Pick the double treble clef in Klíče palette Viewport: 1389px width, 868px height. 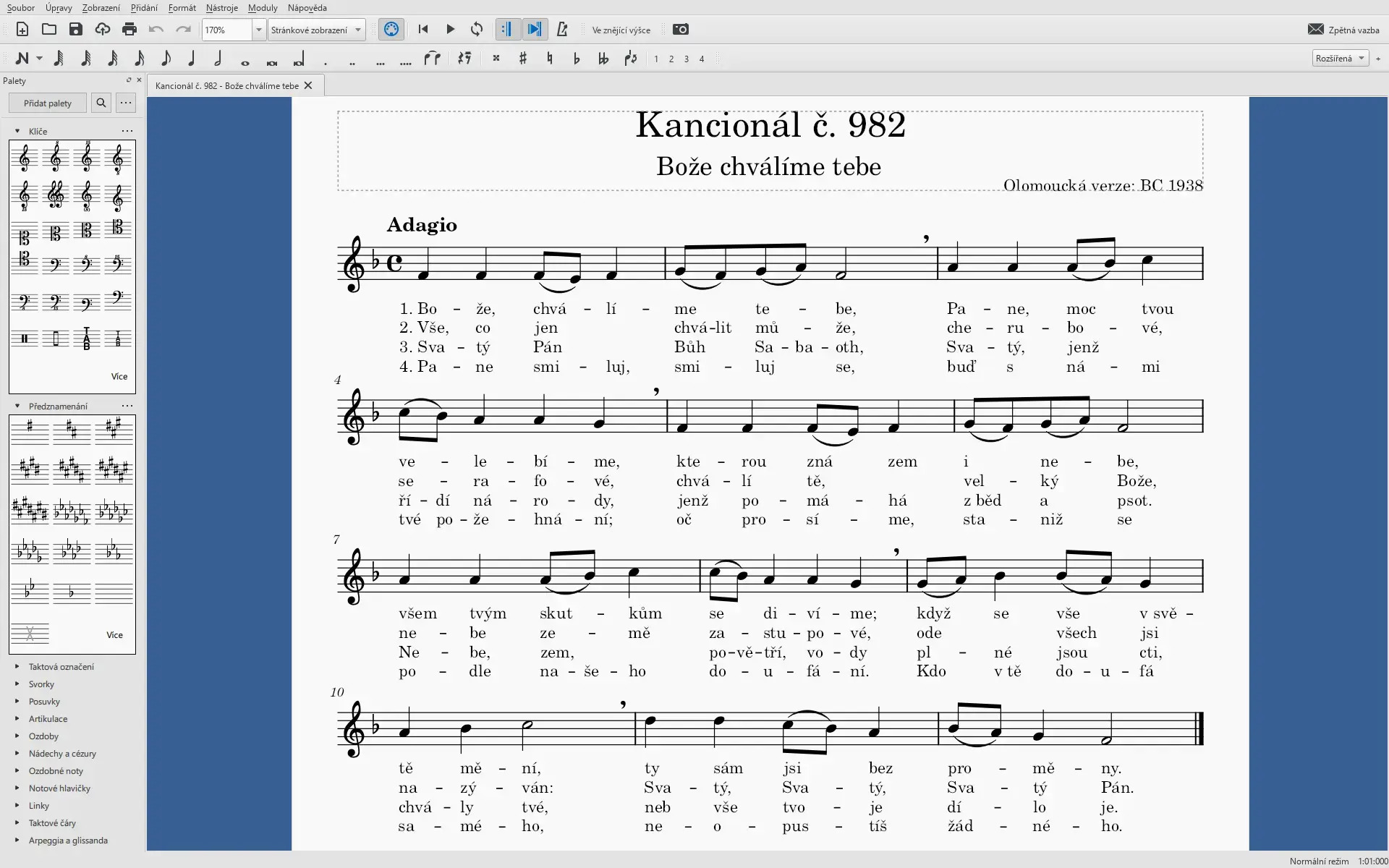pyautogui.click(x=56, y=195)
